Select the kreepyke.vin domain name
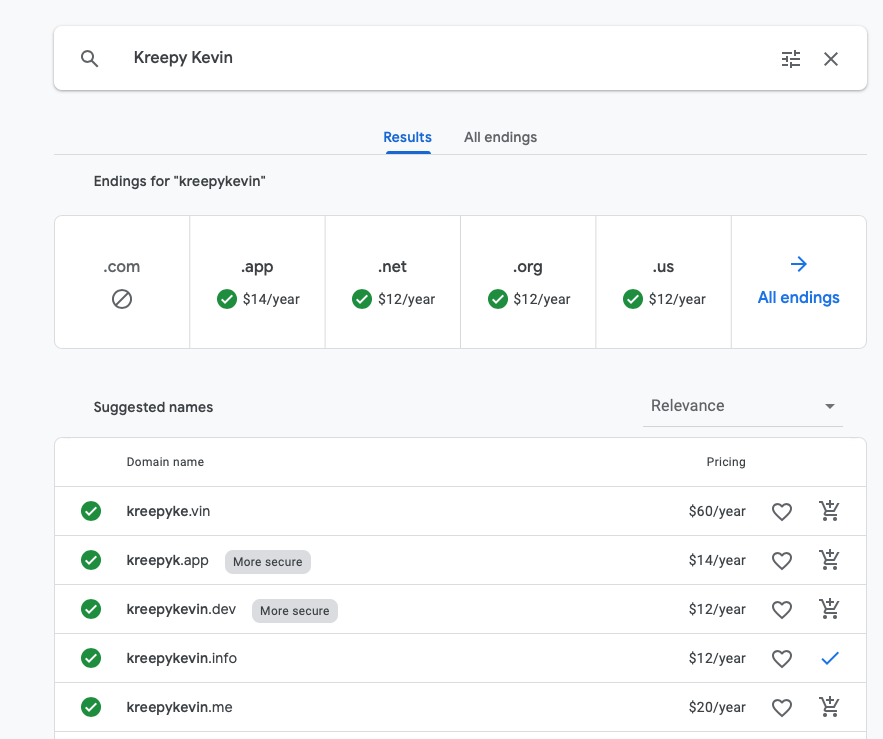 tap(168, 511)
